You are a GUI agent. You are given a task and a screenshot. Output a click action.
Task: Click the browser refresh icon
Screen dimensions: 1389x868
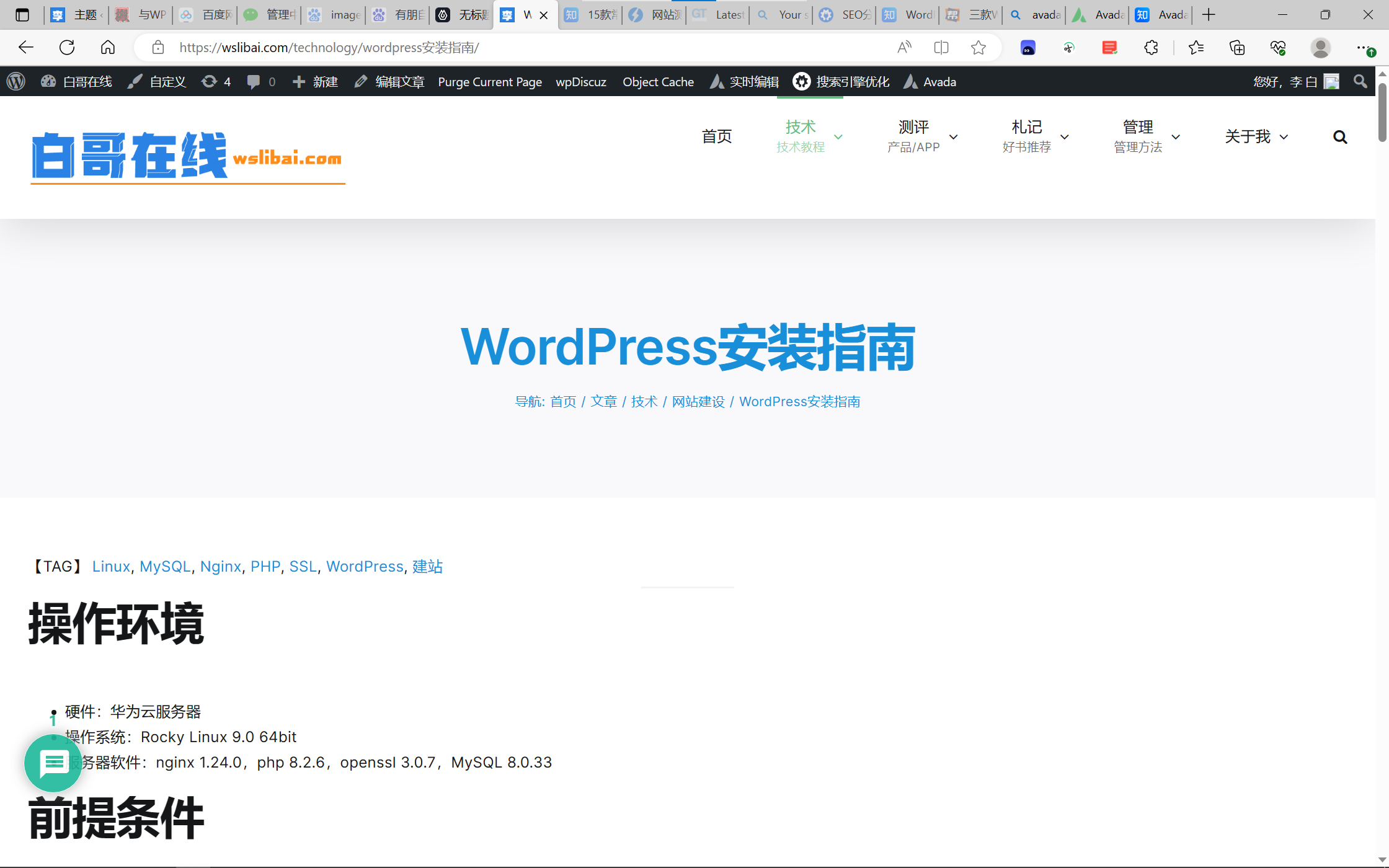[67, 47]
